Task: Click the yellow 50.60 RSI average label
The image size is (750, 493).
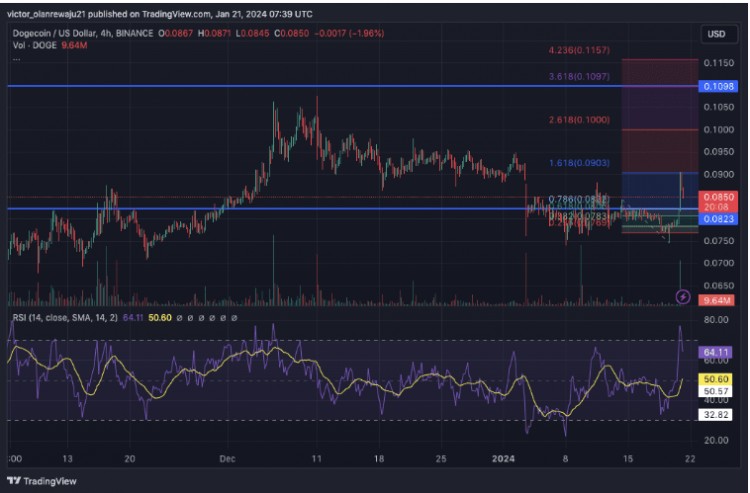Action: 716,379
